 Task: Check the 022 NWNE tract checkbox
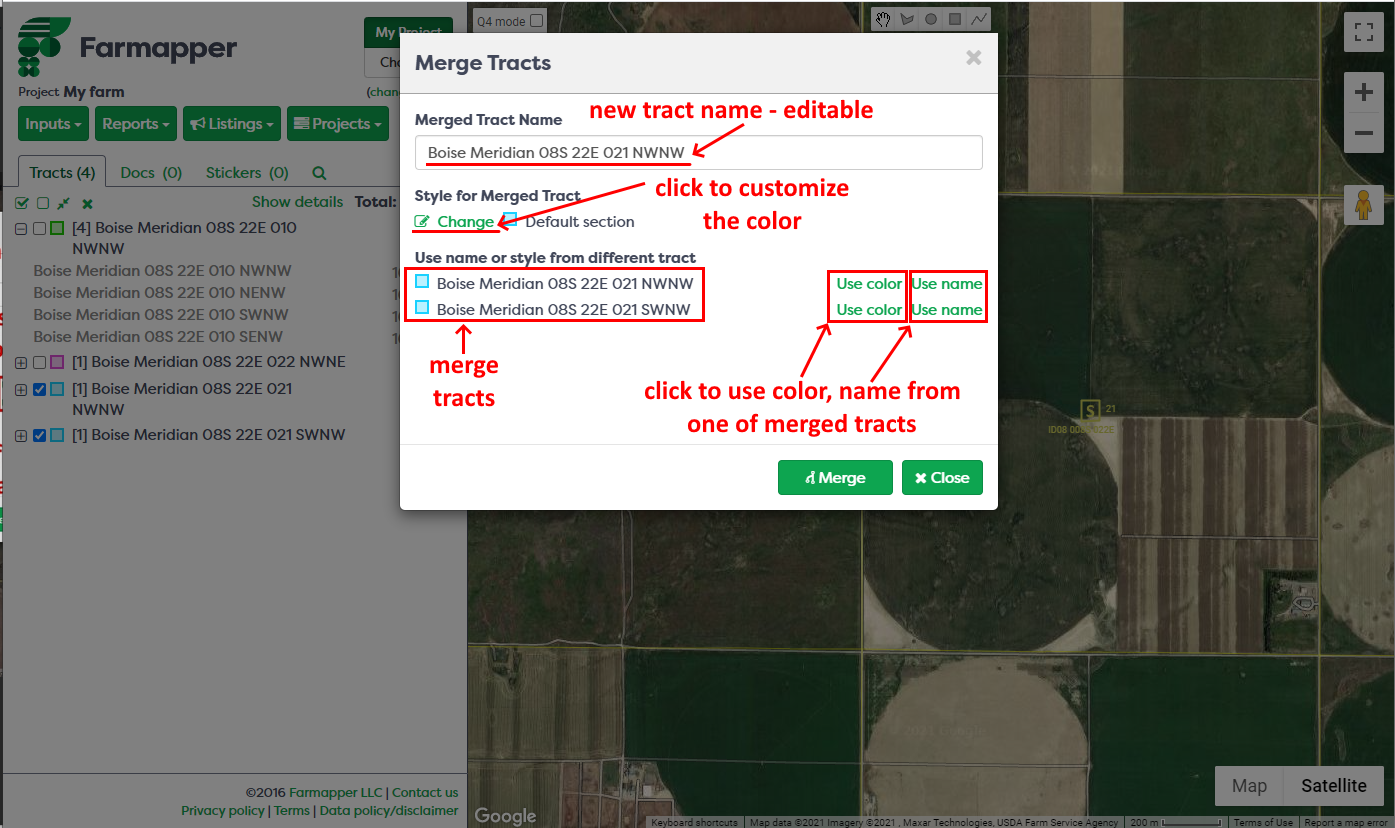pyautogui.click(x=39, y=362)
